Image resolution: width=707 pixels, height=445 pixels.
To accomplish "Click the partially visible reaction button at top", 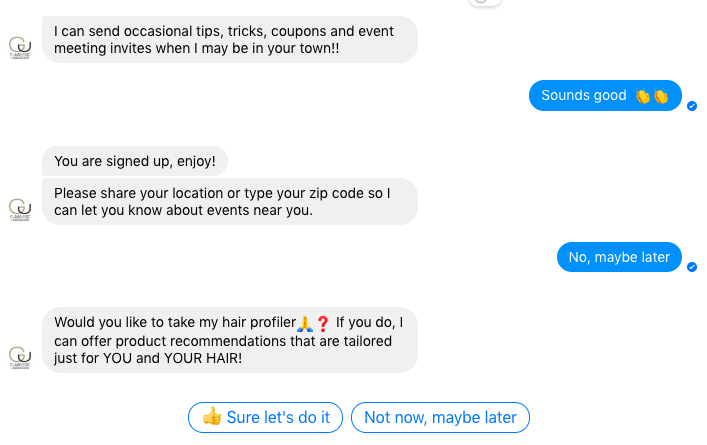I will click(x=485, y=2).
